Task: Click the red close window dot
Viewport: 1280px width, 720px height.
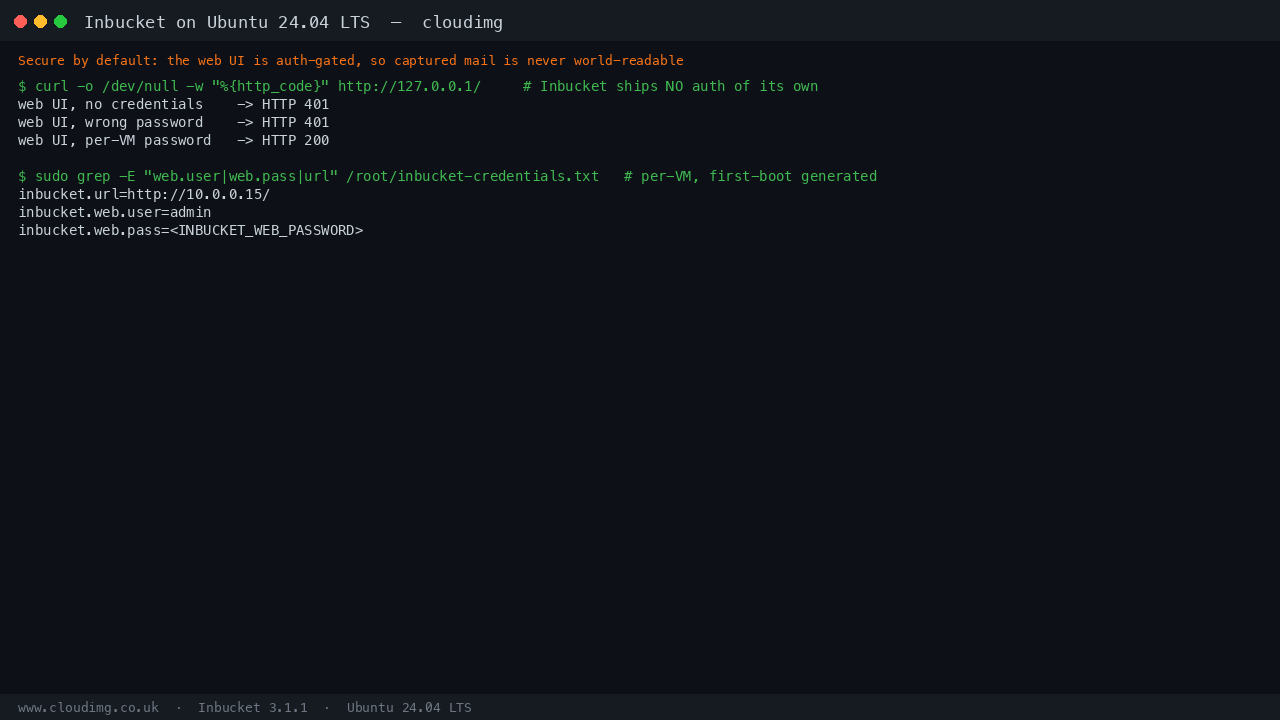Action: [x=20, y=21]
